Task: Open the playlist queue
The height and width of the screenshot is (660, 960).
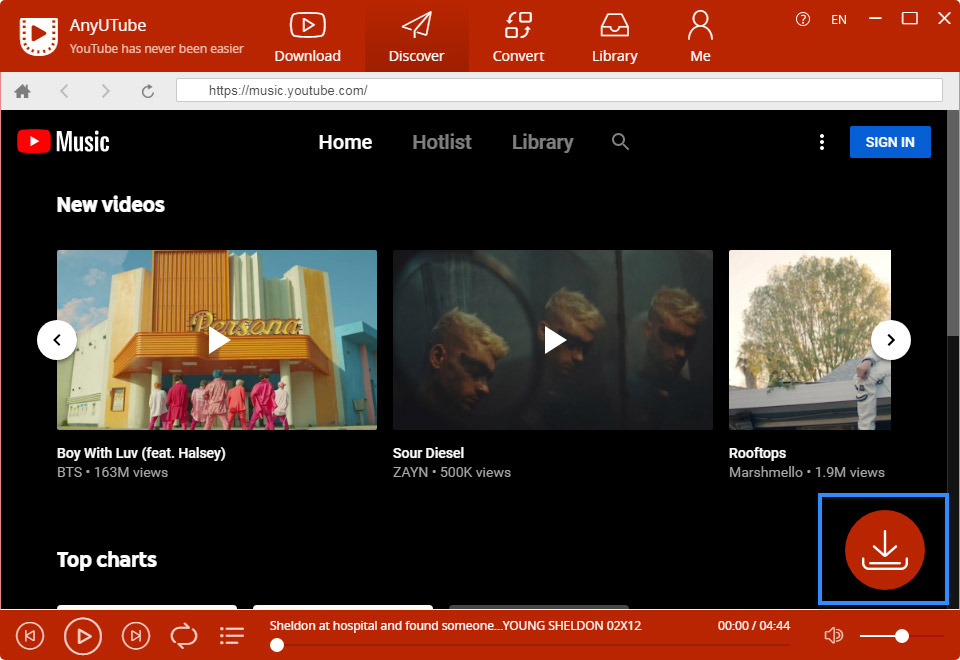Action: click(232, 636)
